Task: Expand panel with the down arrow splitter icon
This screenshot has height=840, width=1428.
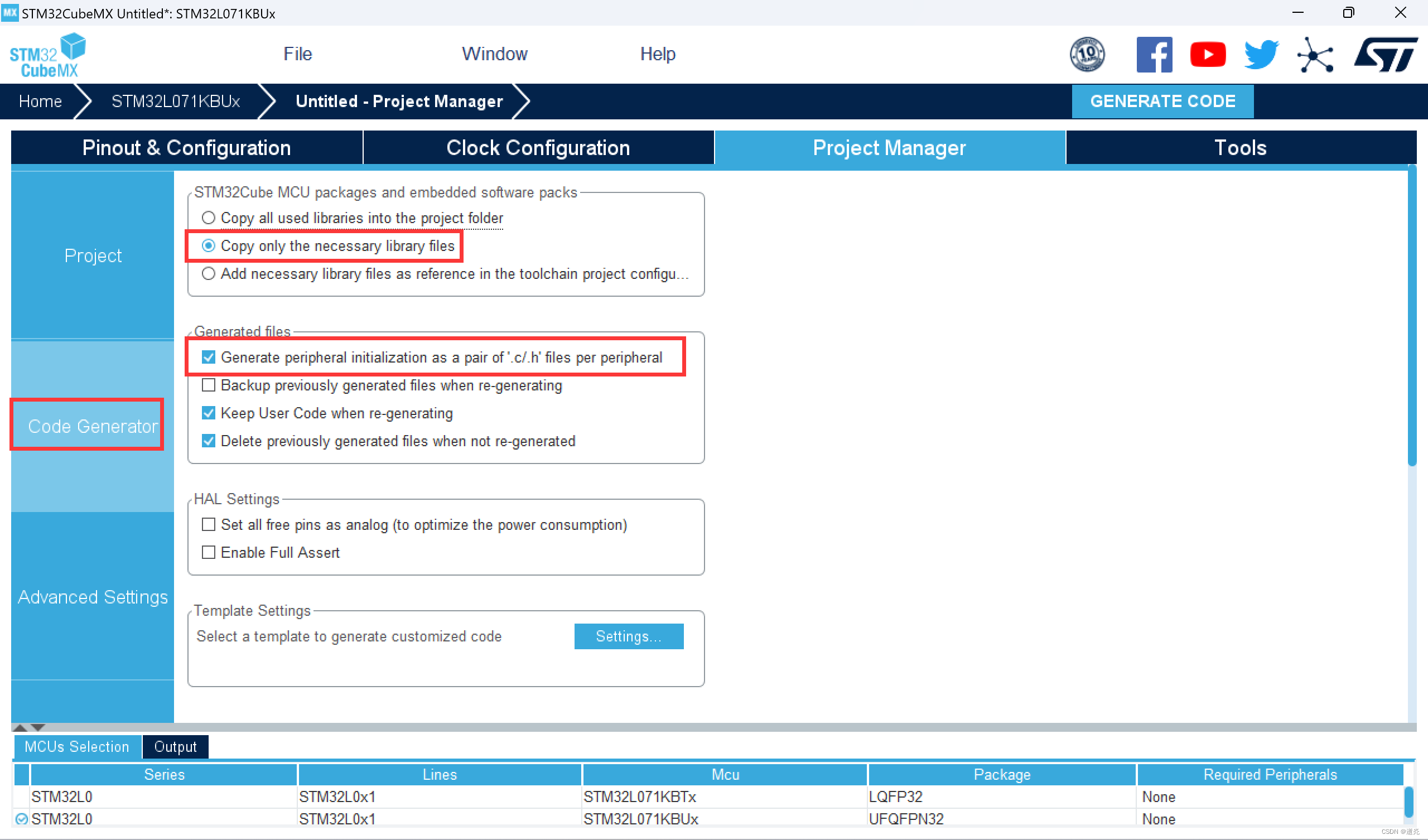Action: click(x=38, y=727)
